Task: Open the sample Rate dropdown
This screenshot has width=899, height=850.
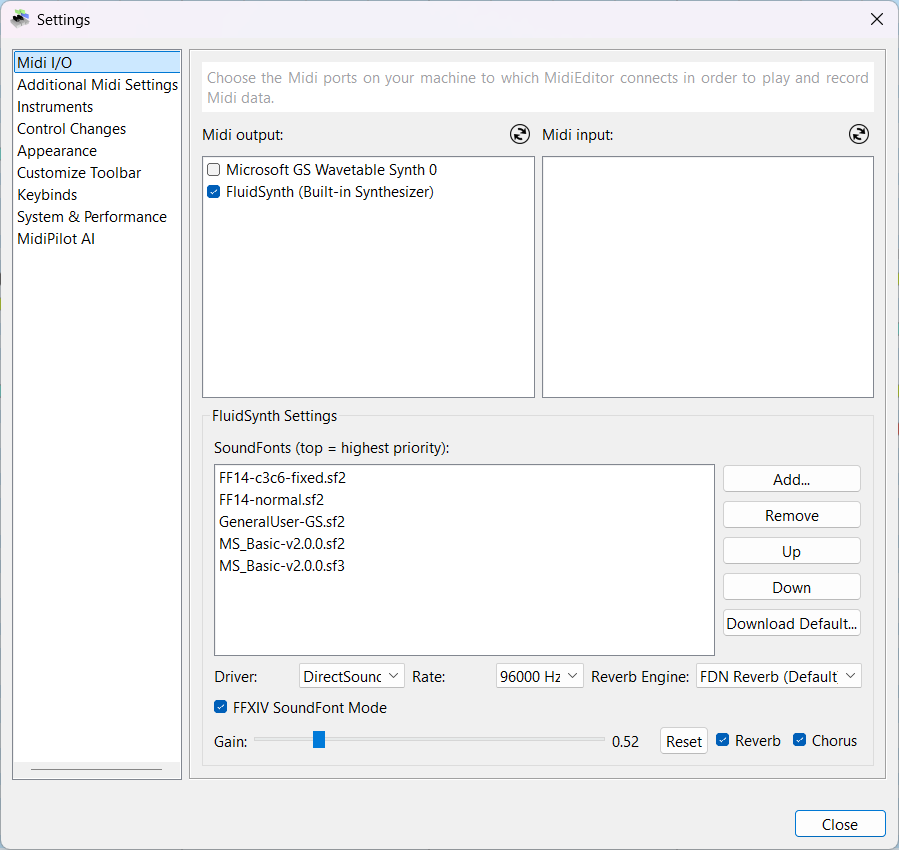Action: pos(539,675)
